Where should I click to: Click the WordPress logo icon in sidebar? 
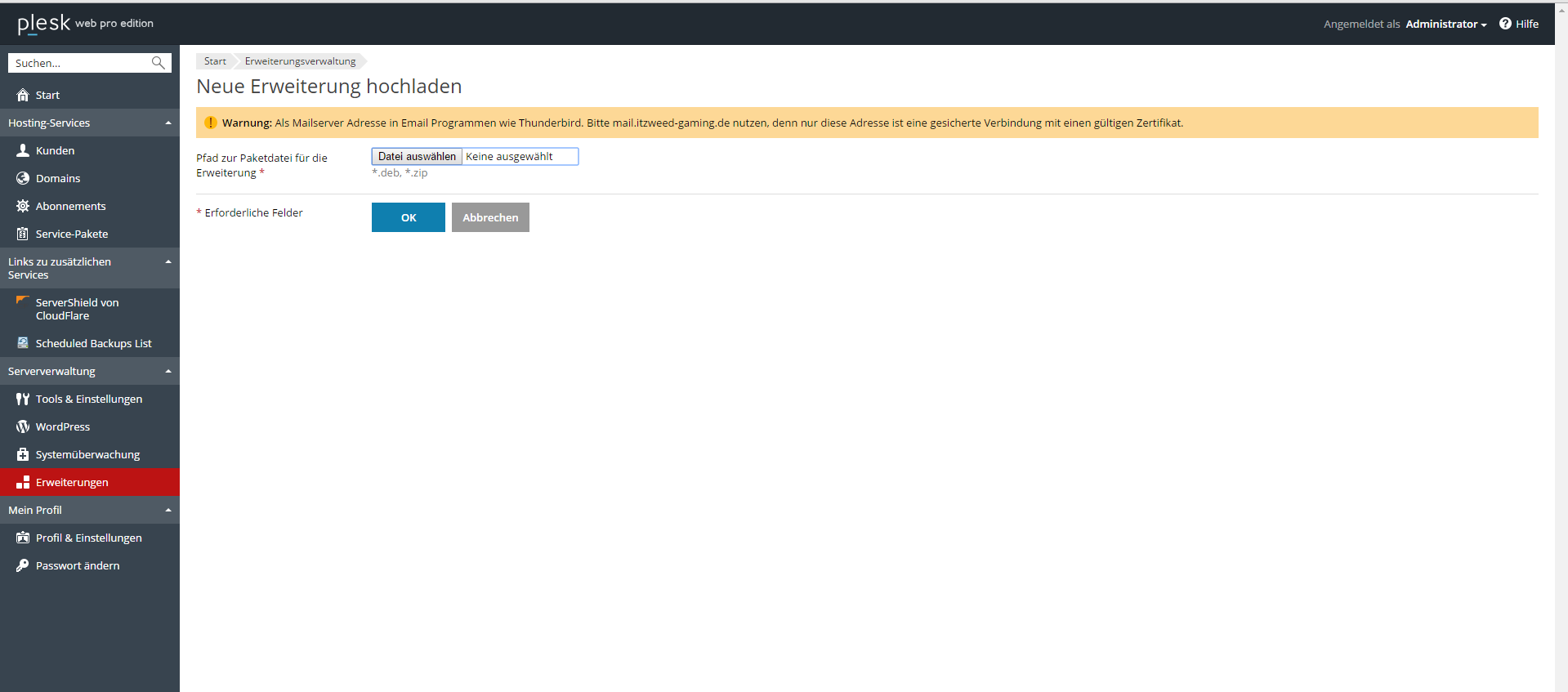pos(23,426)
